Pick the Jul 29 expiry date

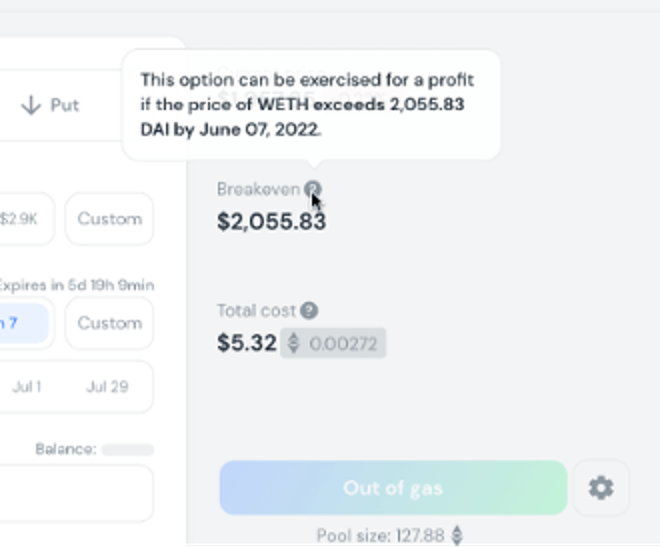107,386
